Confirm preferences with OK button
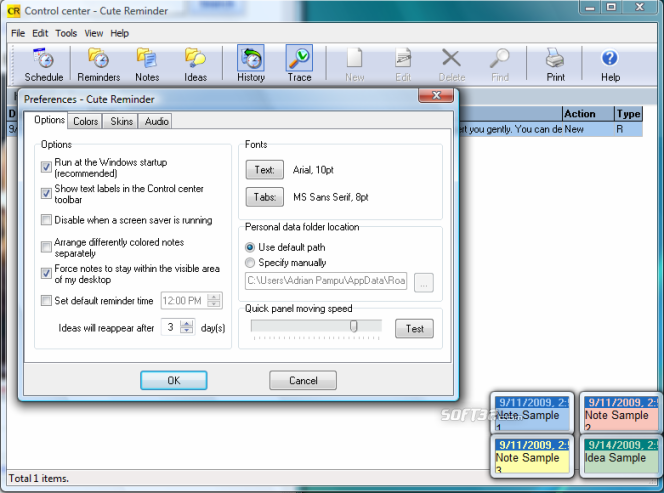This screenshot has height=493, width=664. (x=174, y=380)
